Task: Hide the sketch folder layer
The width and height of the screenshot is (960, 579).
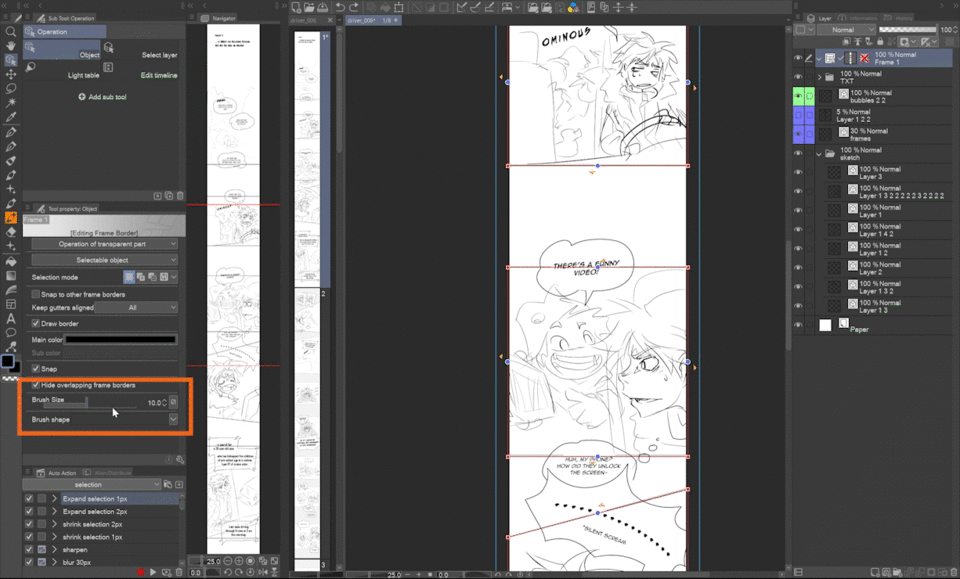Action: (798, 154)
